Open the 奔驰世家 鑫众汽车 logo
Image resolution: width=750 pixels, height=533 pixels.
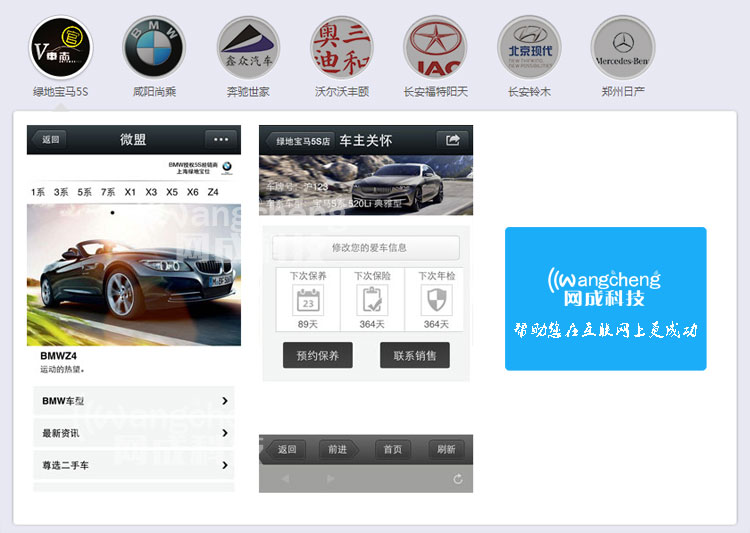[248, 47]
